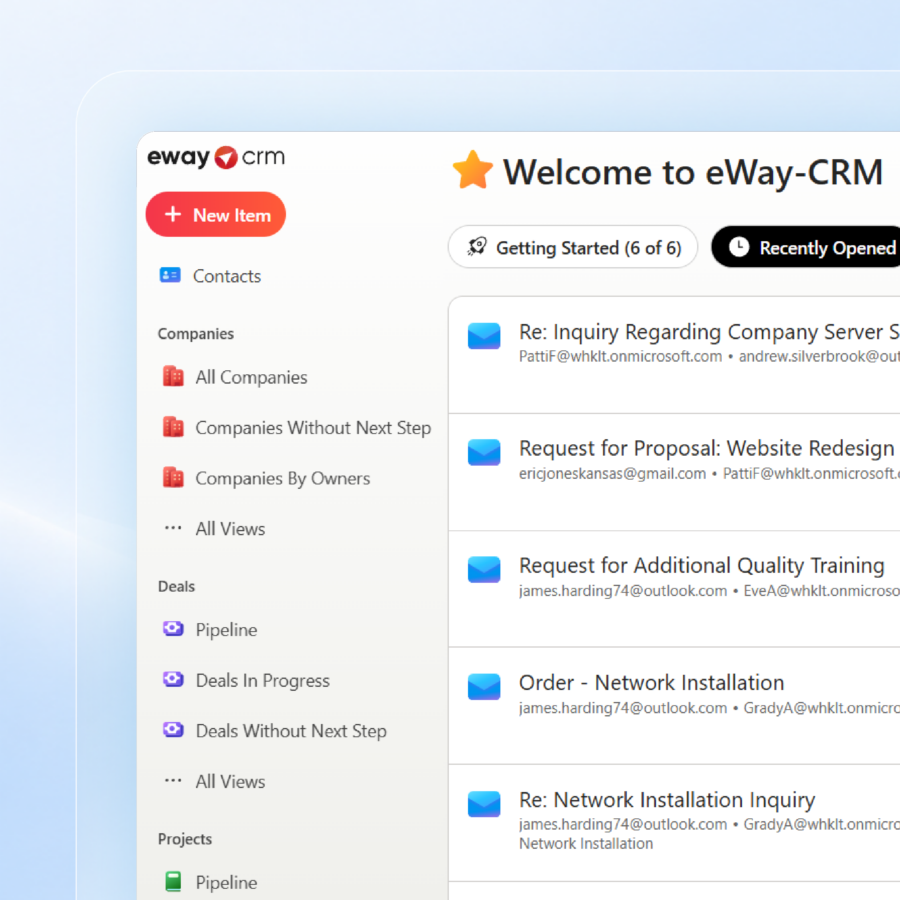The width and height of the screenshot is (900, 900).
Task: Open Re: Network Installation Inquiry email
Action: pyautogui.click(x=674, y=823)
